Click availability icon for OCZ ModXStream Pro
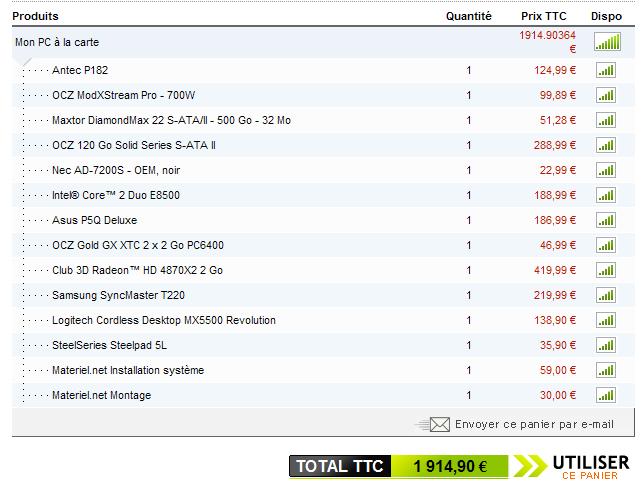The image size is (644, 495). [x=606, y=95]
